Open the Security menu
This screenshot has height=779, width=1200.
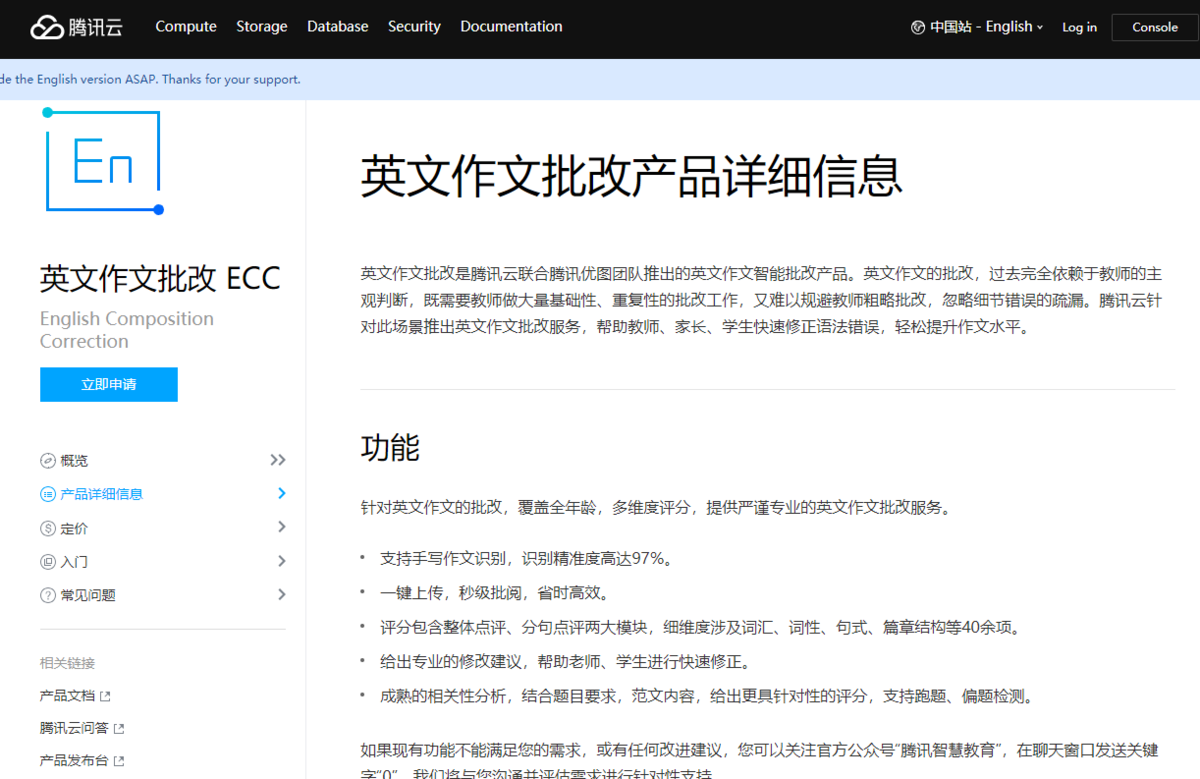coord(414,27)
